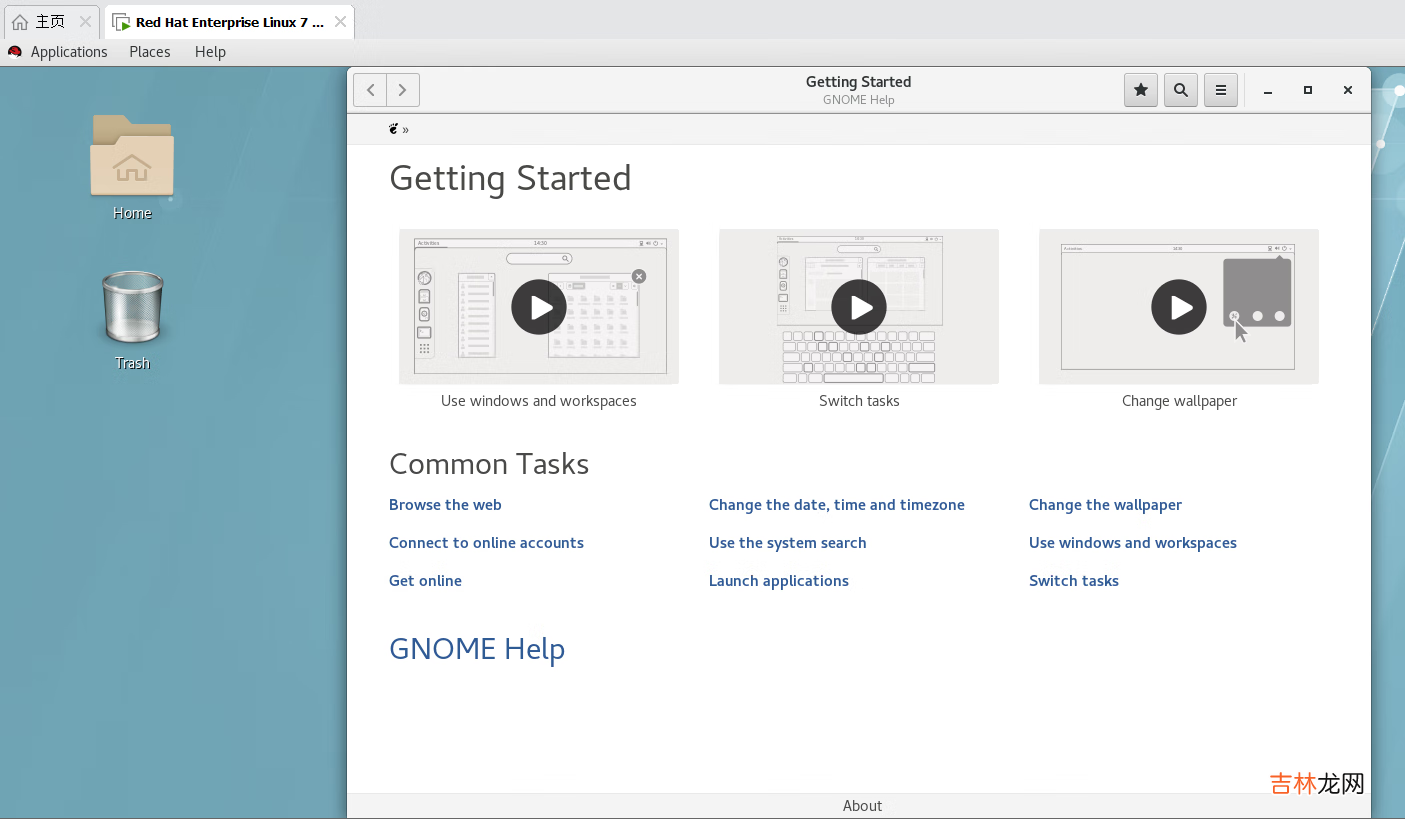The width and height of the screenshot is (1405, 819).
Task: Open Change the date, time and timezone link
Action: tap(836, 505)
